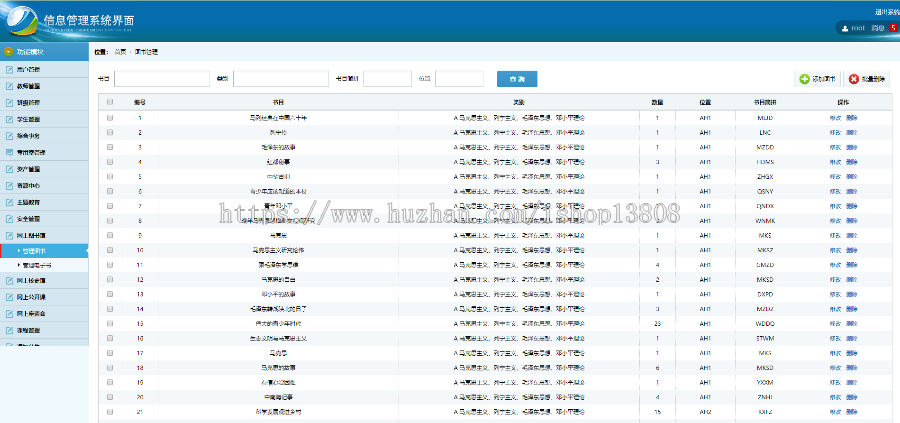This screenshot has width=900, height=423.
Task: Click the 操作 column header
Action: point(843,102)
